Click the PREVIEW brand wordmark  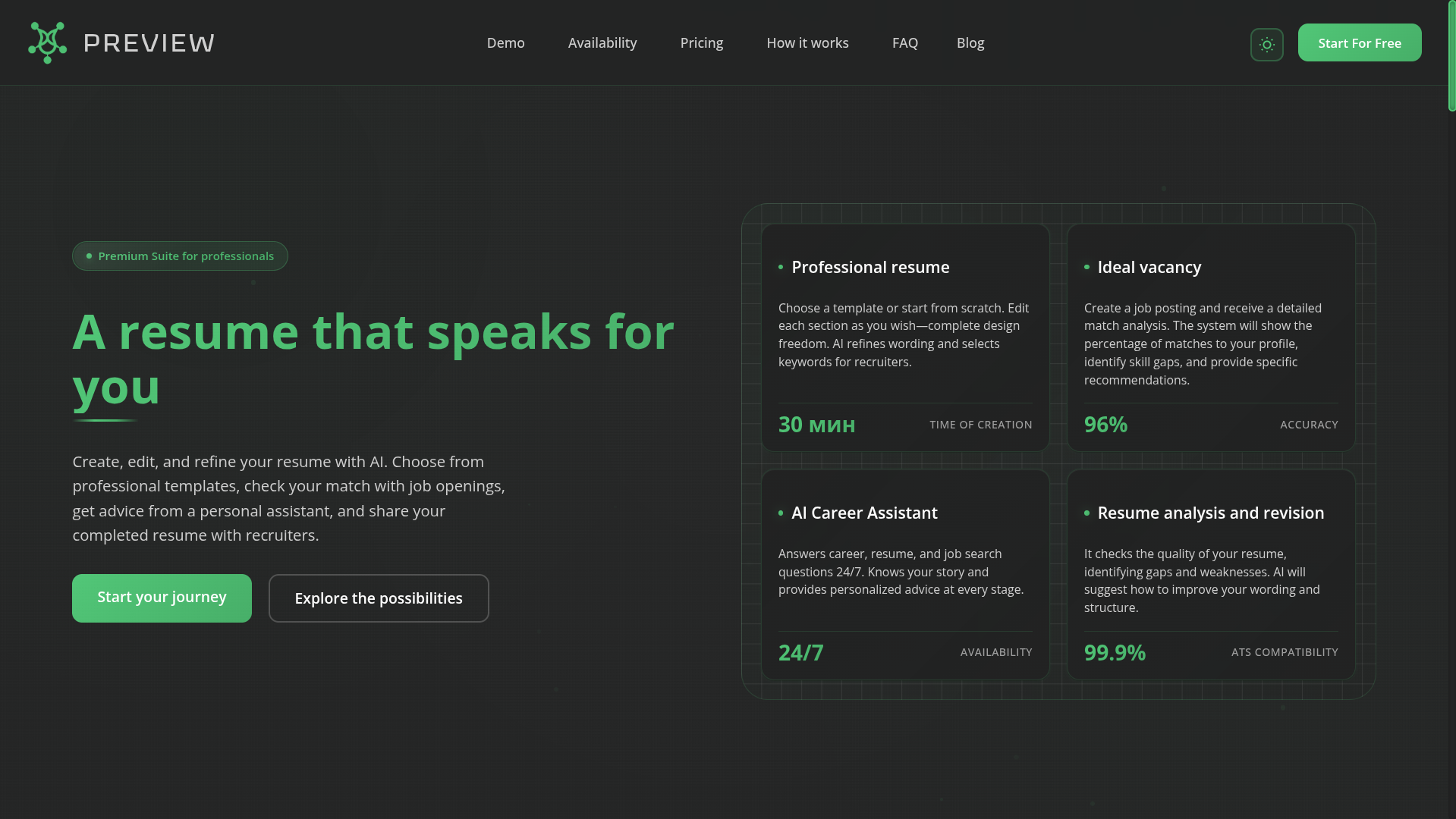tap(149, 43)
